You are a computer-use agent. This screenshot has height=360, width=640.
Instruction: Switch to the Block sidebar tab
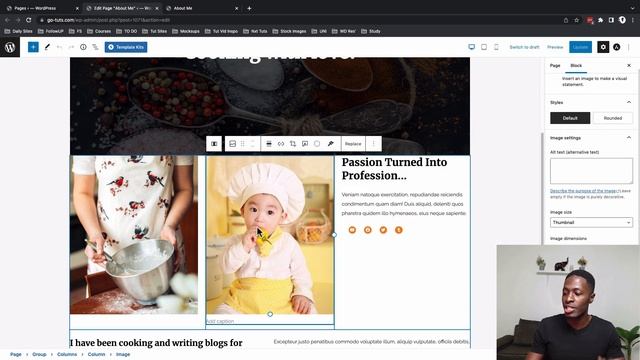click(576, 65)
